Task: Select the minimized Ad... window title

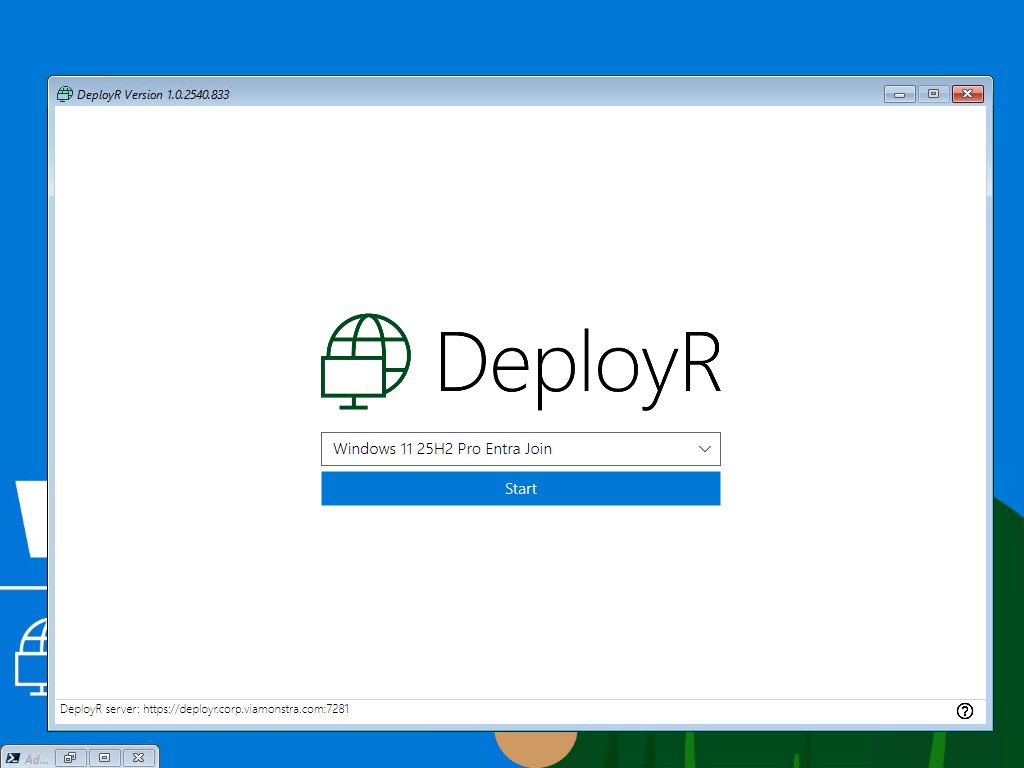Action: (x=37, y=757)
